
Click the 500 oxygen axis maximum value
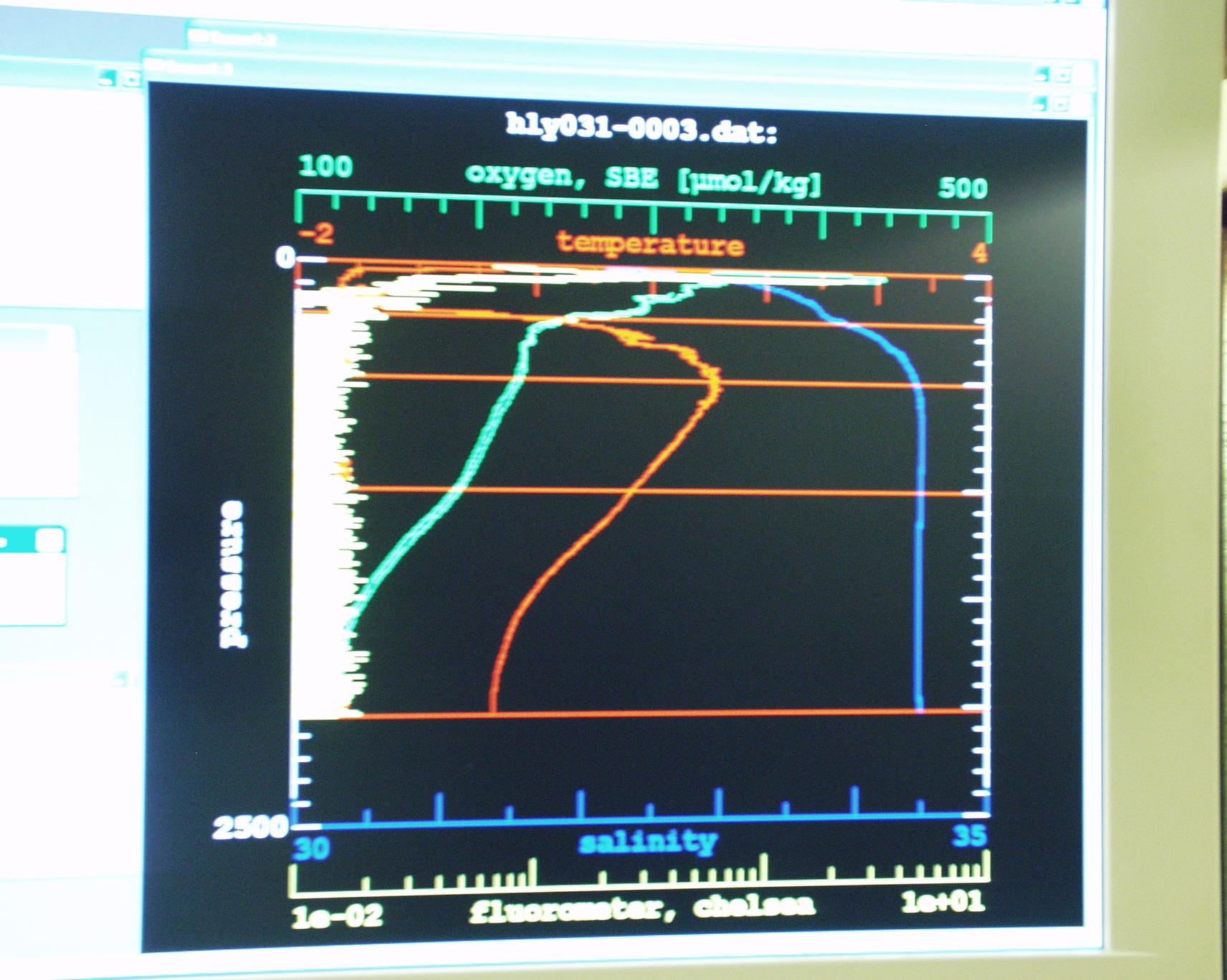pos(963,188)
